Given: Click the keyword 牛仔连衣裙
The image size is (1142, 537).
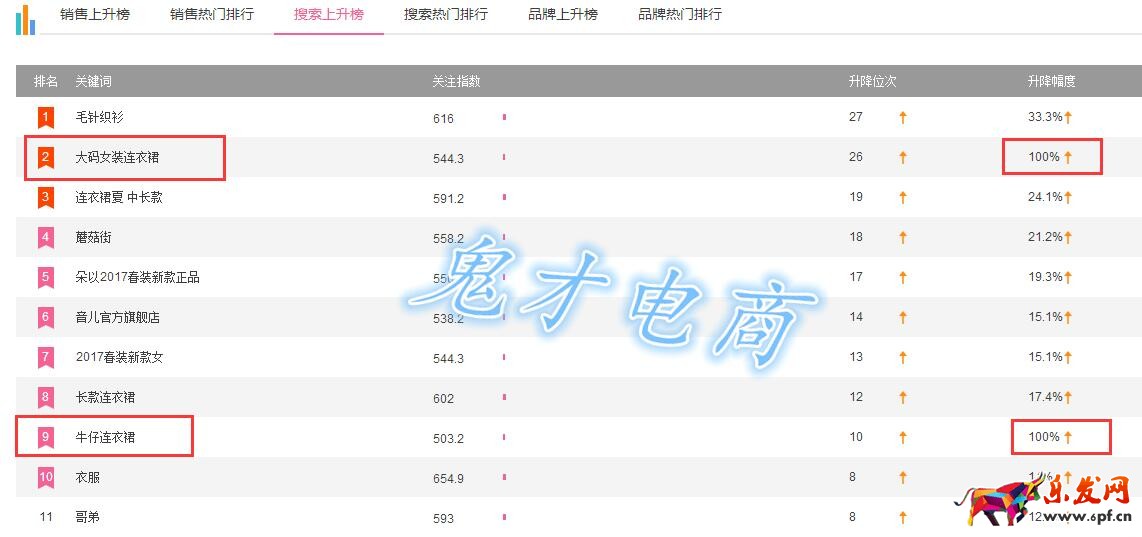Looking at the screenshot, I should pyautogui.click(x=105, y=438).
